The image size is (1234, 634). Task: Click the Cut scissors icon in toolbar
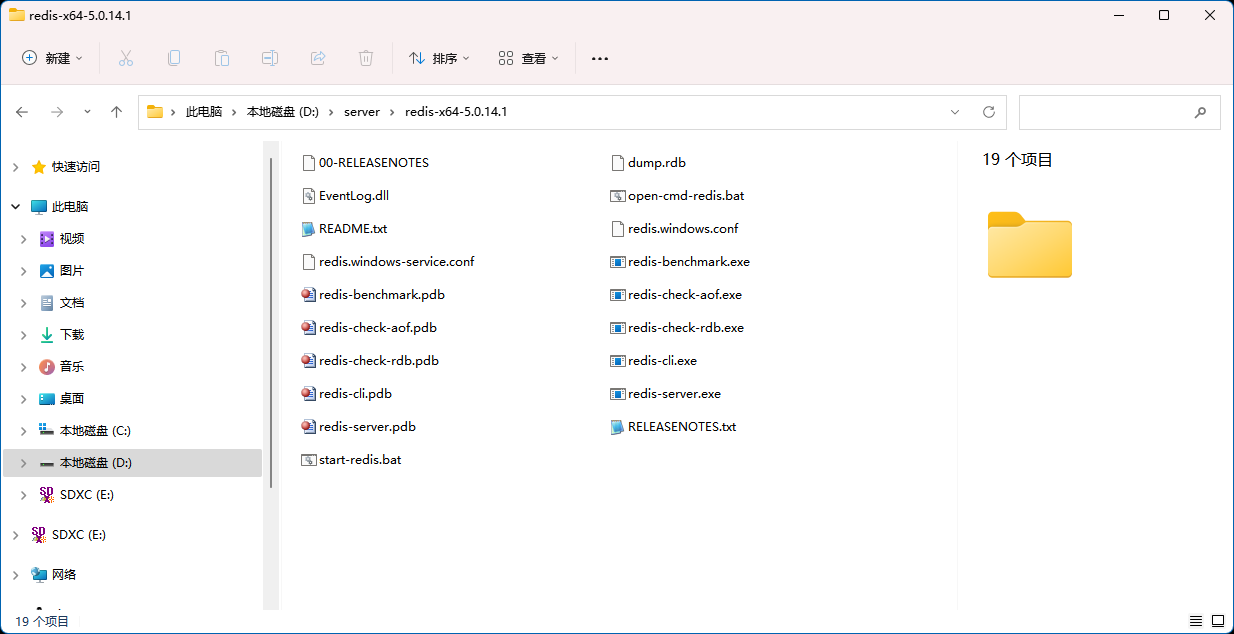126,58
